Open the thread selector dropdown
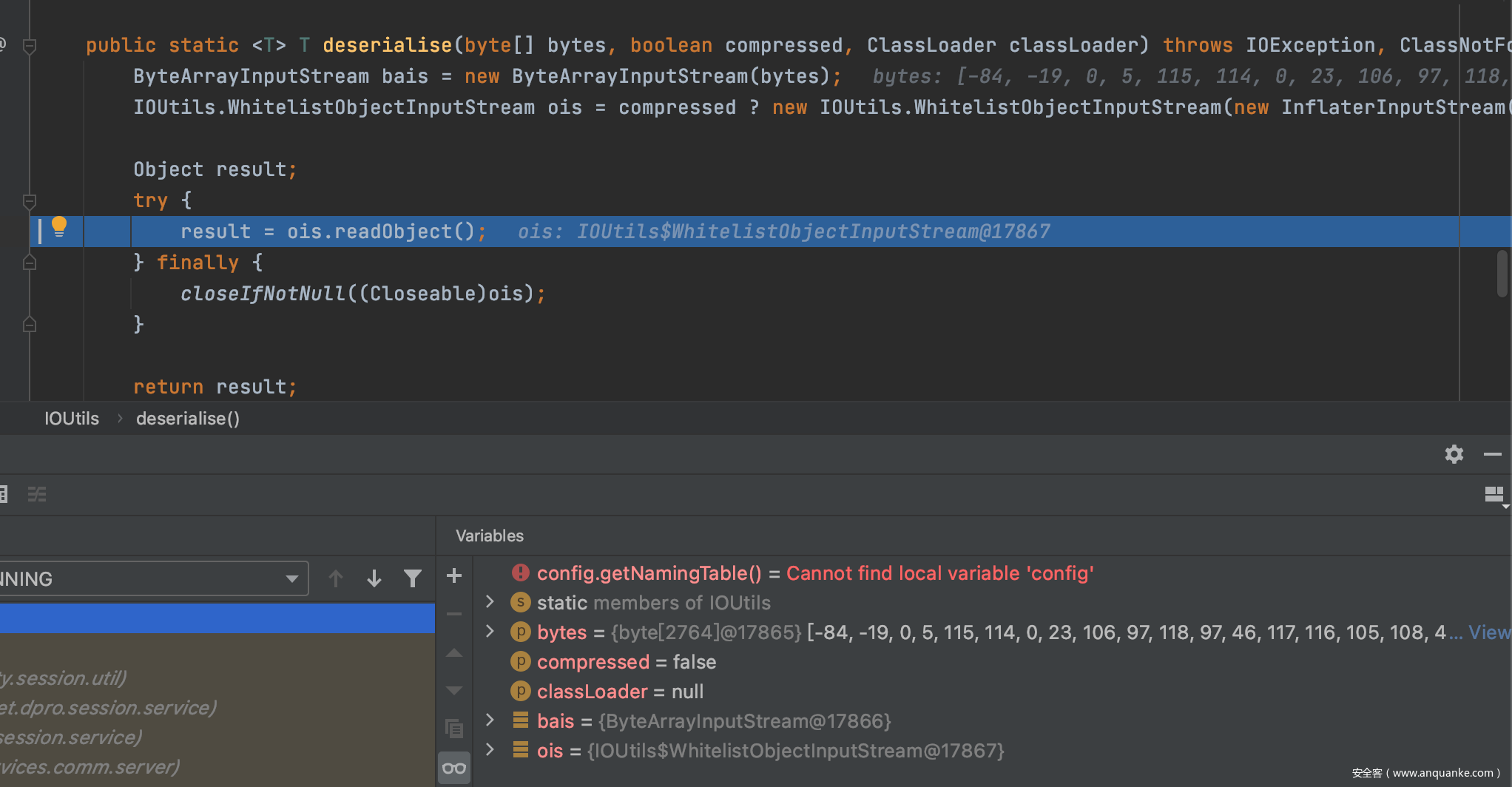Viewport: 1512px width, 787px height. 292,578
